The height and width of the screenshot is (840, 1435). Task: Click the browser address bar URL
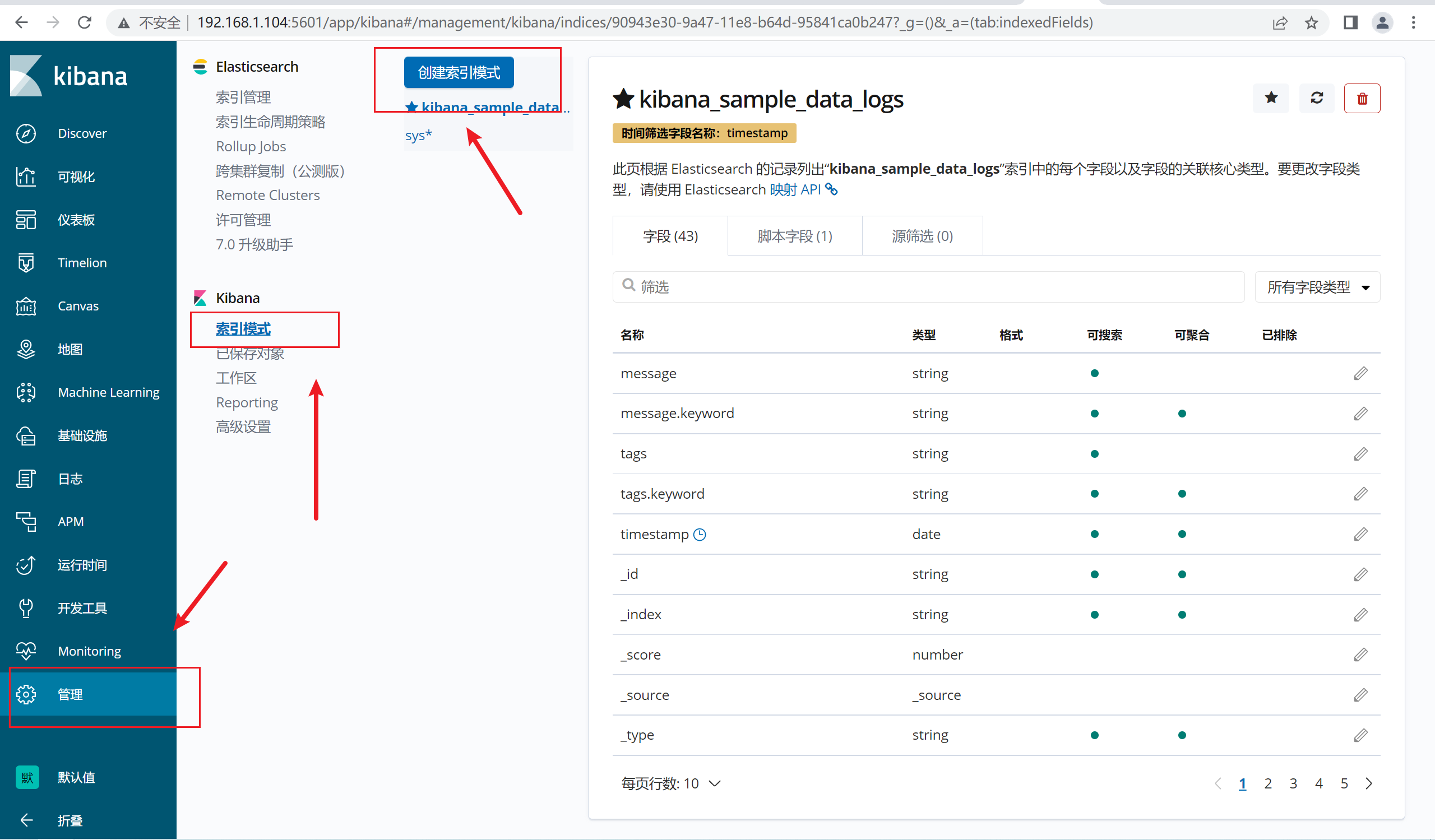645,23
